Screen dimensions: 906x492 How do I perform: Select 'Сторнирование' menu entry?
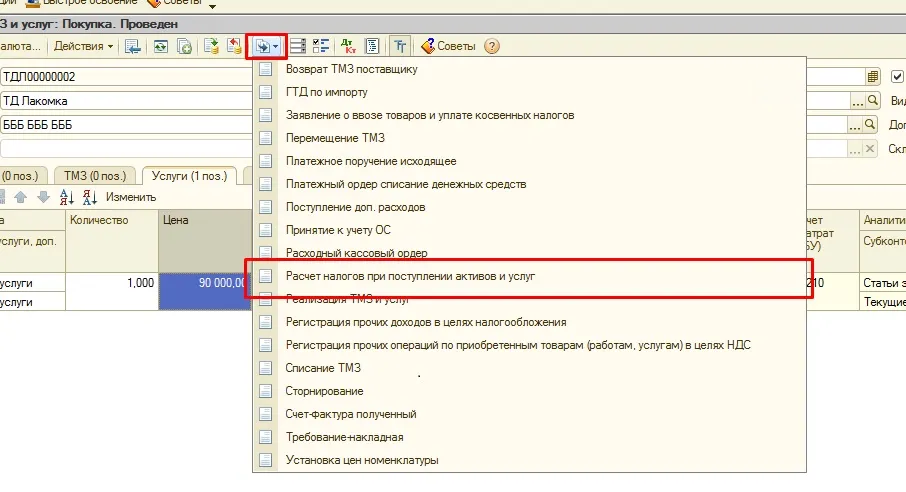(x=529, y=391)
